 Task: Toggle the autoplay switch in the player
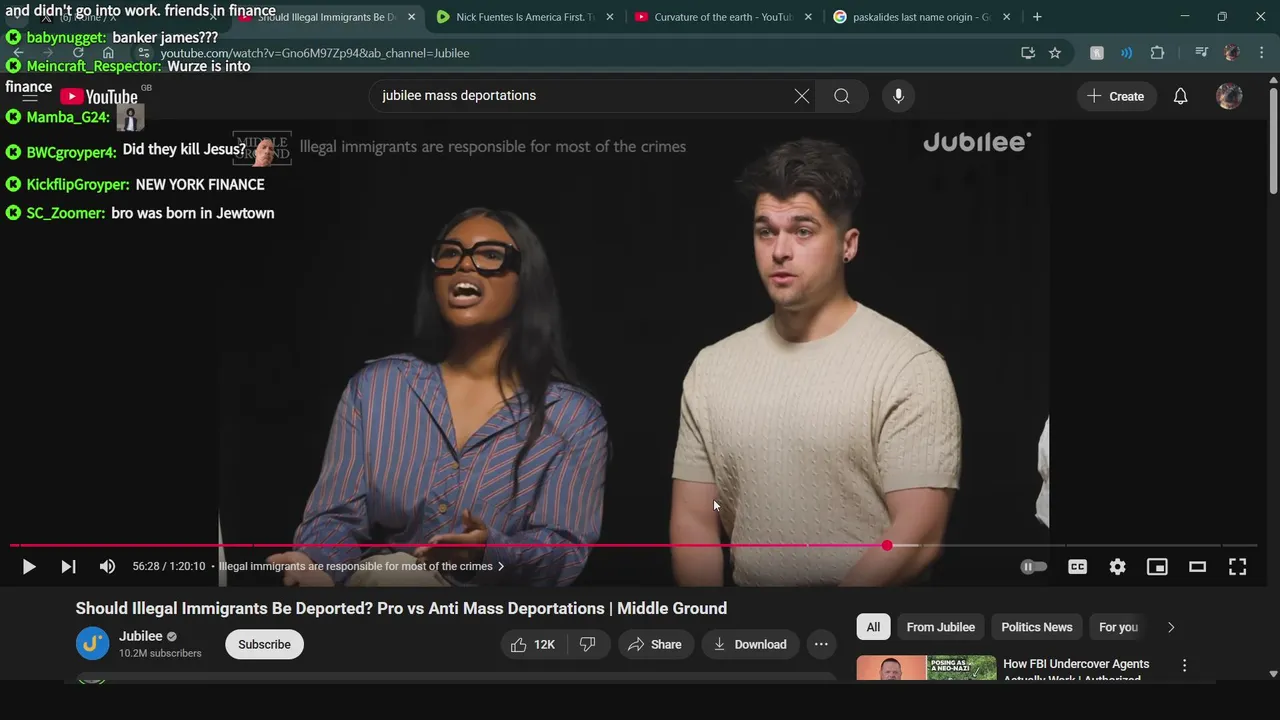[x=1033, y=567]
